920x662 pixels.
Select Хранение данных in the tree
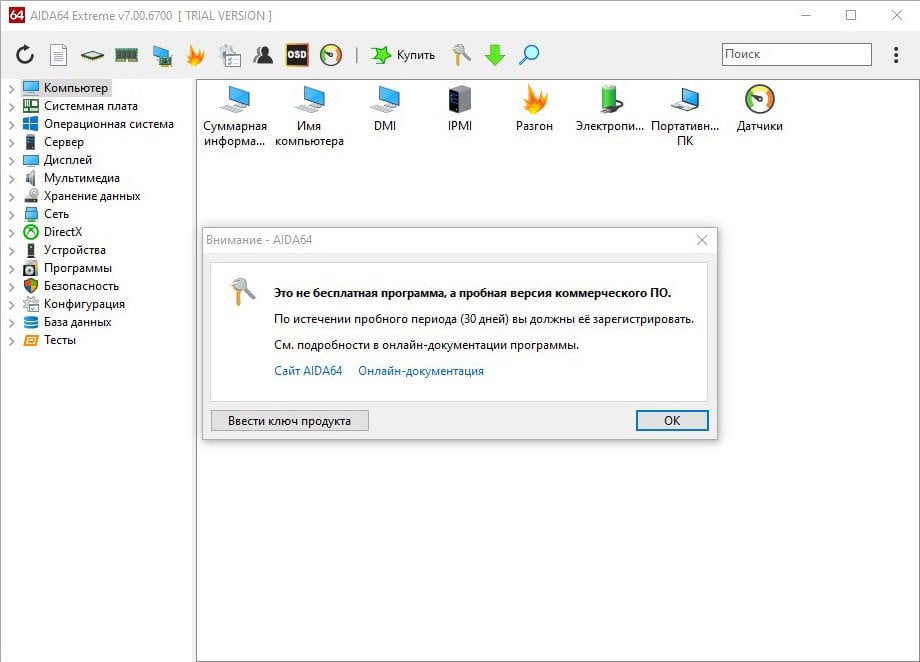[82, 196]
